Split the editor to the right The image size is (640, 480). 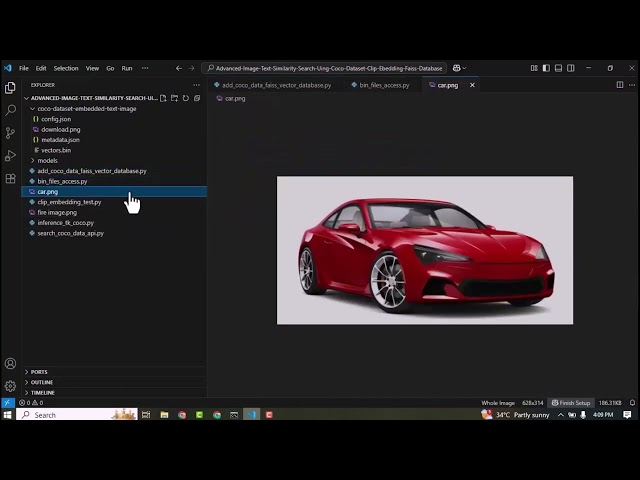pos(620,85)
